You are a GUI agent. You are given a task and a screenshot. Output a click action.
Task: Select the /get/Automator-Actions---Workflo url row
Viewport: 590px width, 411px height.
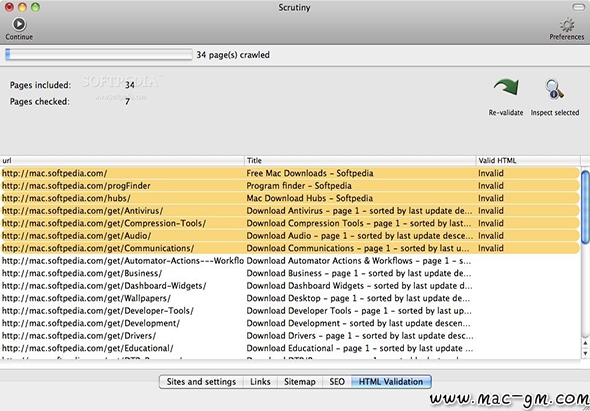point(290,260)
